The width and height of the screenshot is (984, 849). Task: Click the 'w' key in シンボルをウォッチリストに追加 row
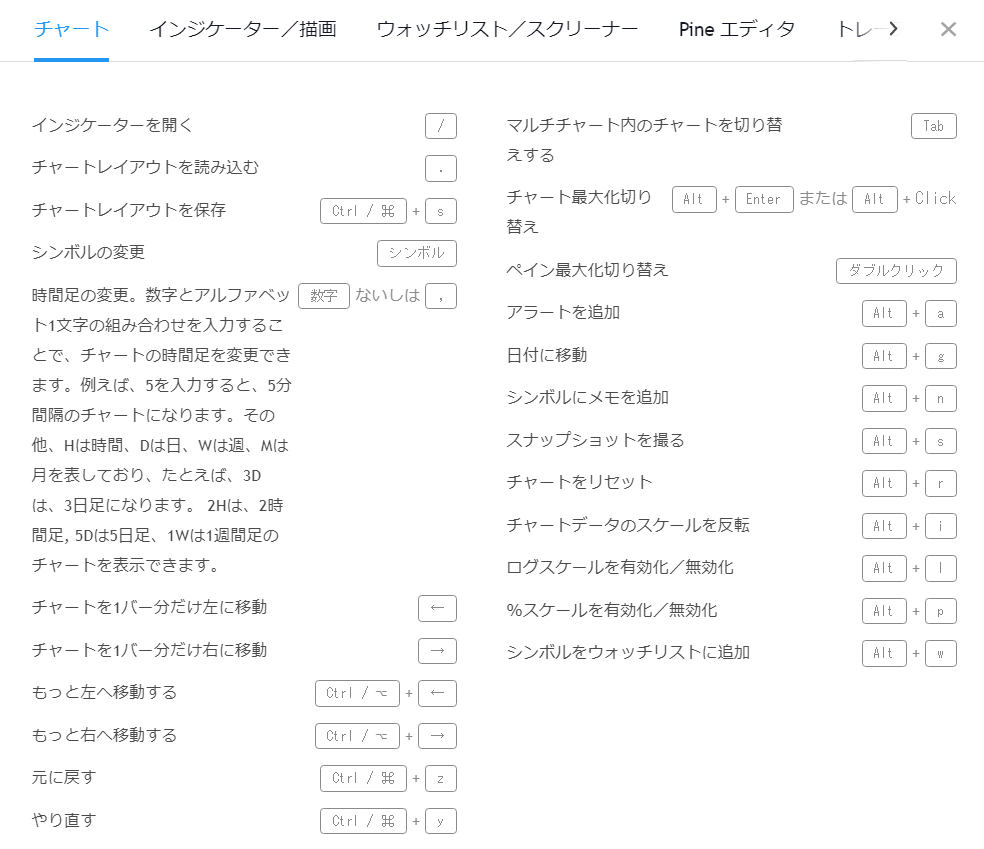[940, 653]
